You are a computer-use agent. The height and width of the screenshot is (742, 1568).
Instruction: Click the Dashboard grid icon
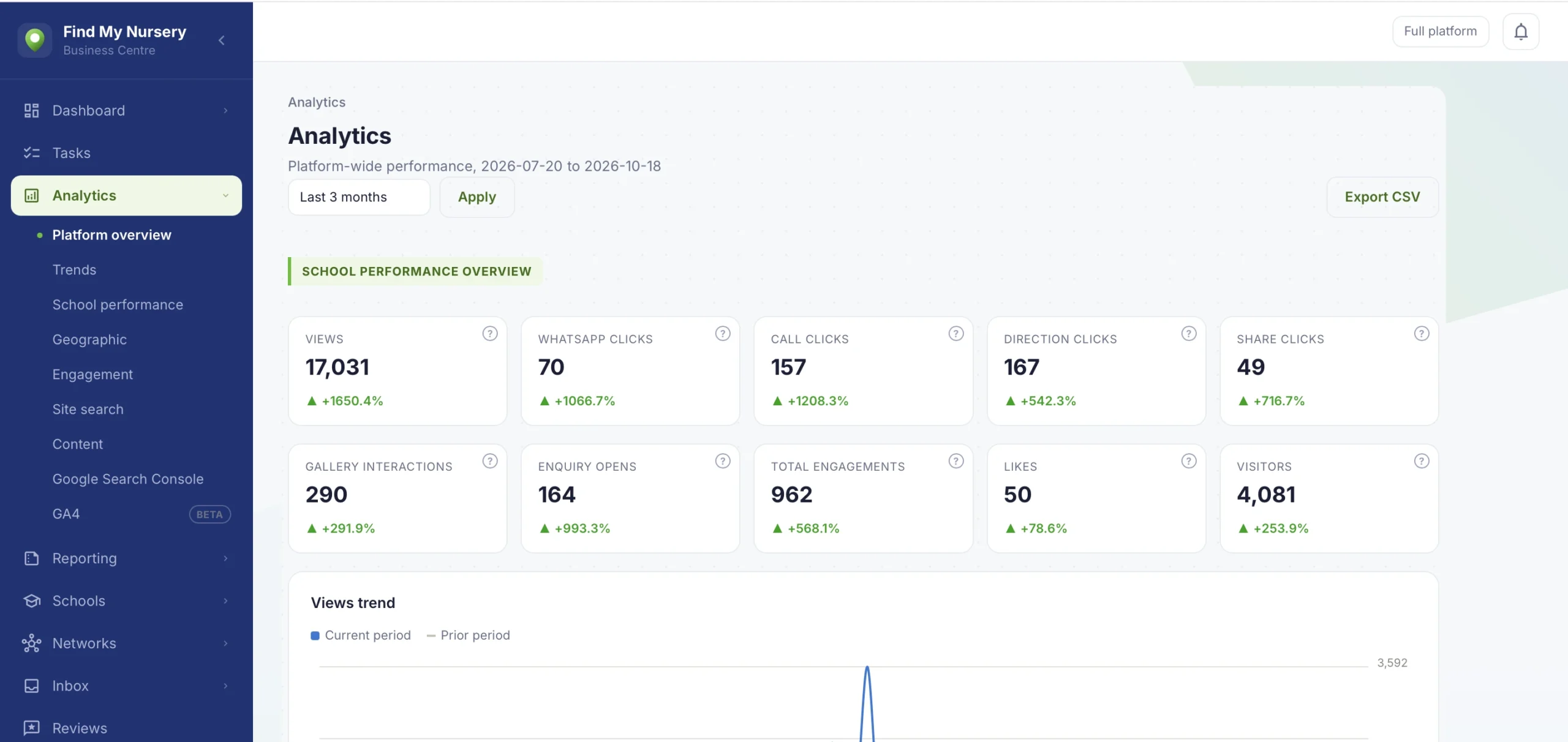pyautogui.click(x=31, y=111)
